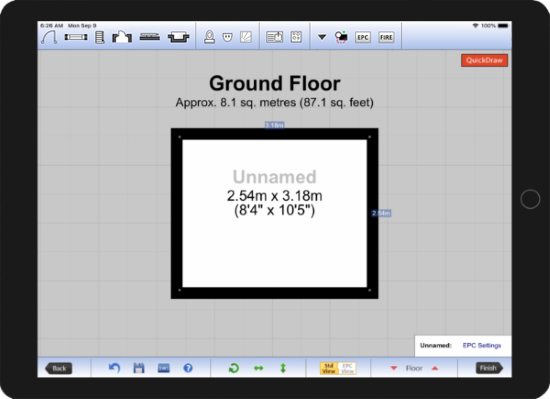Tap the top-left corner handle of the room

[180, 137]
